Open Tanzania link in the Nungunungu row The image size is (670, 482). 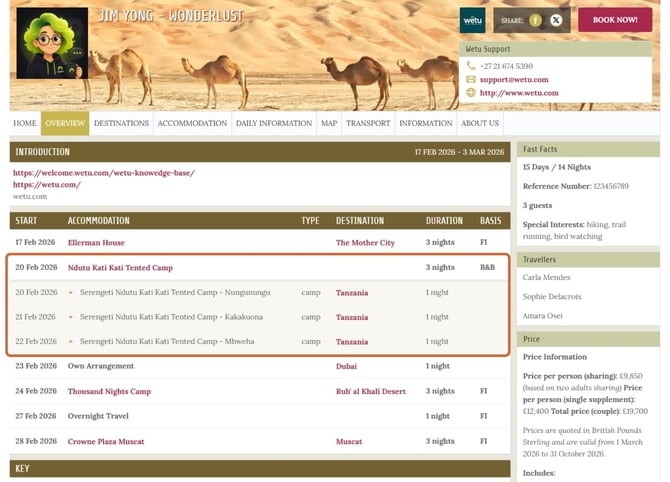click(352, 293)
